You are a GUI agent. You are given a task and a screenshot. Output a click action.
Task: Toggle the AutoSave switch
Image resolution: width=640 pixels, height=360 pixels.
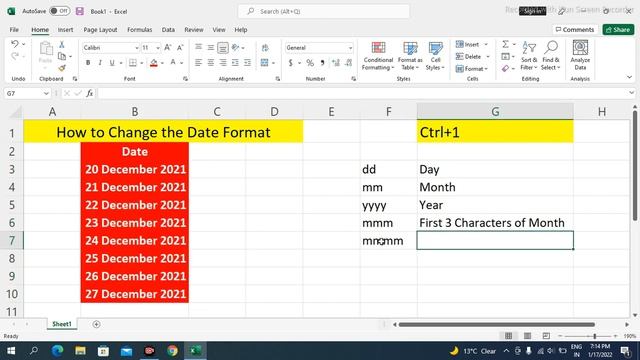tap(60, 11)
